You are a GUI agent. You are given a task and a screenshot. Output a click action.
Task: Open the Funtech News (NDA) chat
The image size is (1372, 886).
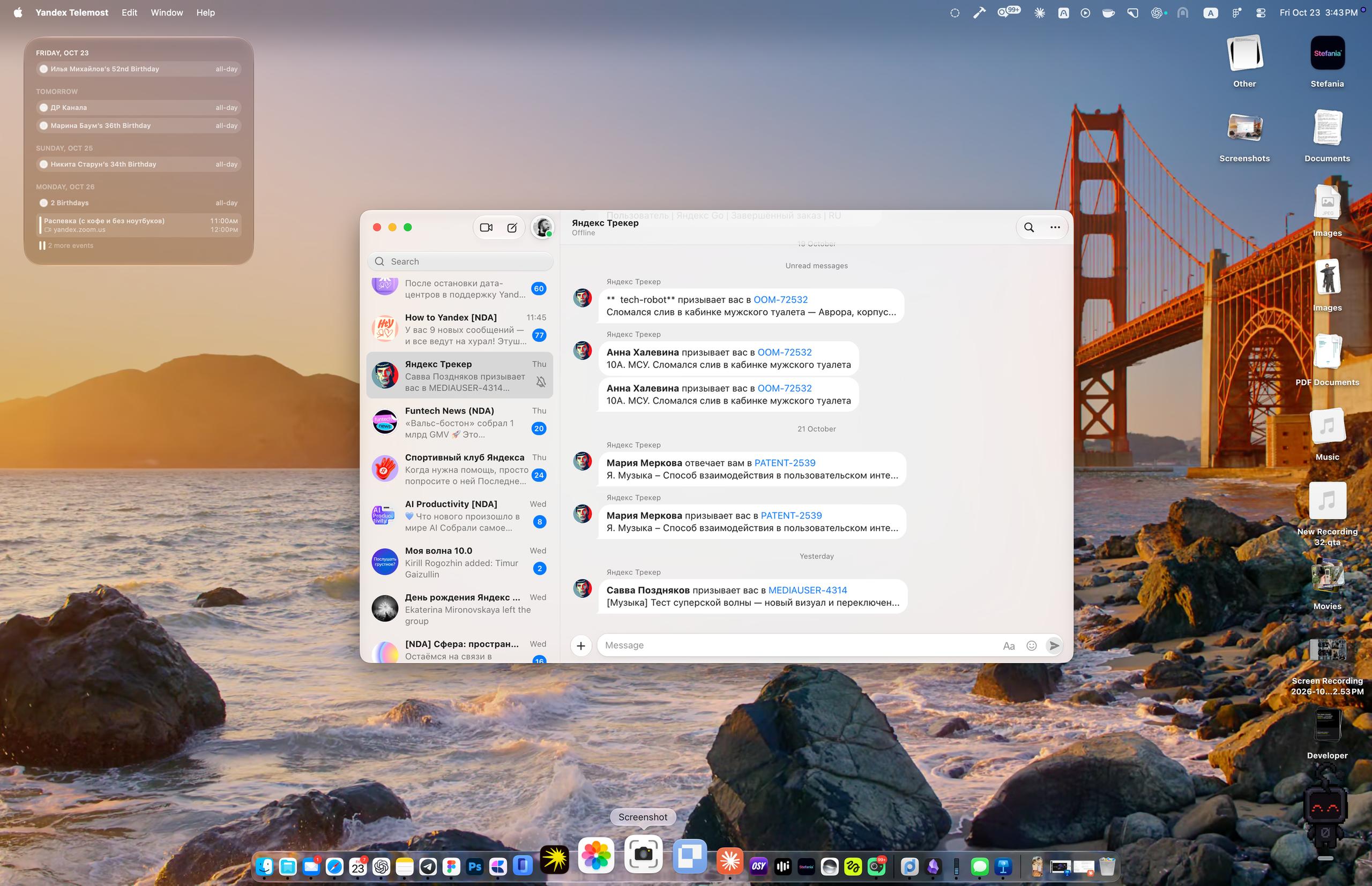[x=460, y=422]
